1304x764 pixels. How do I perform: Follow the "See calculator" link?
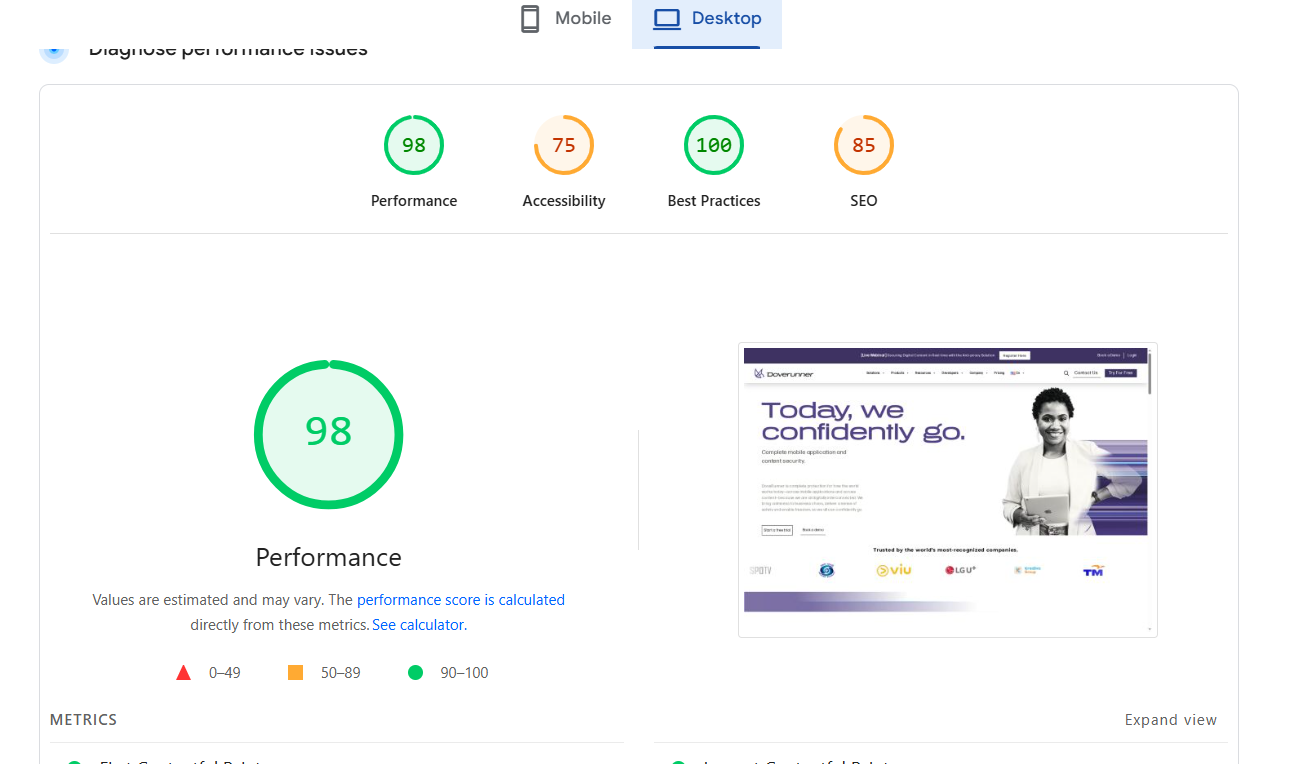click(x=418, y=625)
